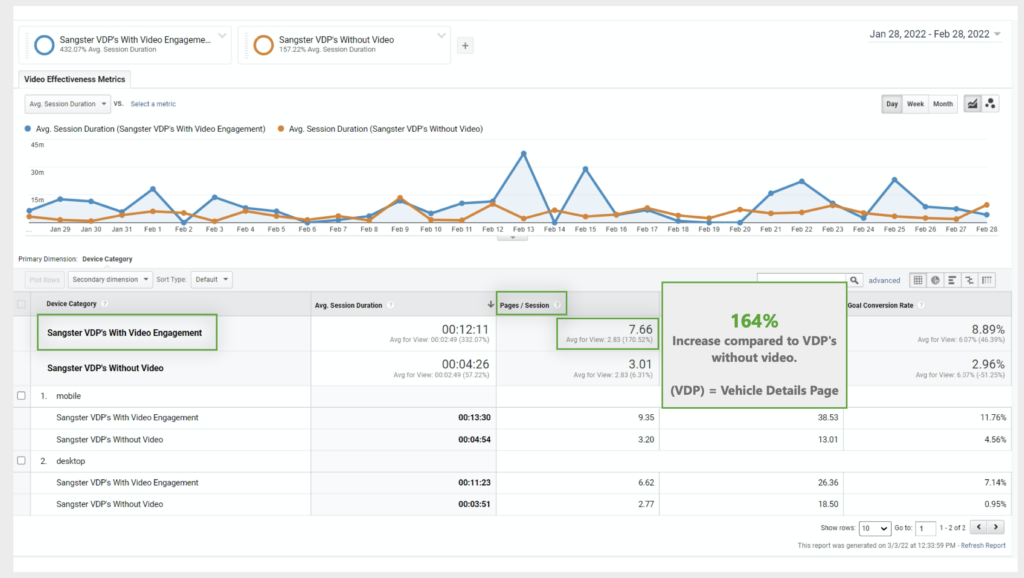Switch to line chart view icon
Image resolution: width=1024 pixels, height=578 pixels.
(972, 104)
